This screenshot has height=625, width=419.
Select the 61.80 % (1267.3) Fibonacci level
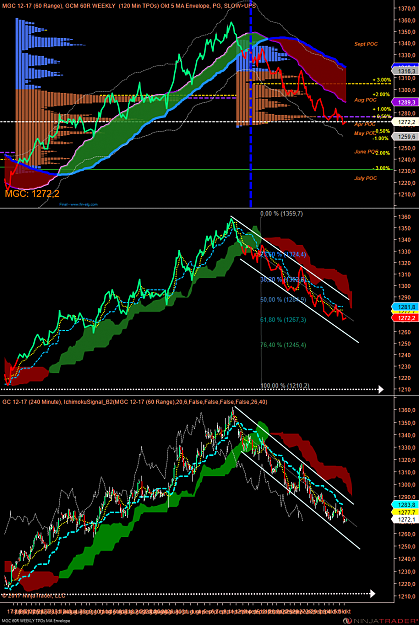click(x=283, y=319)
